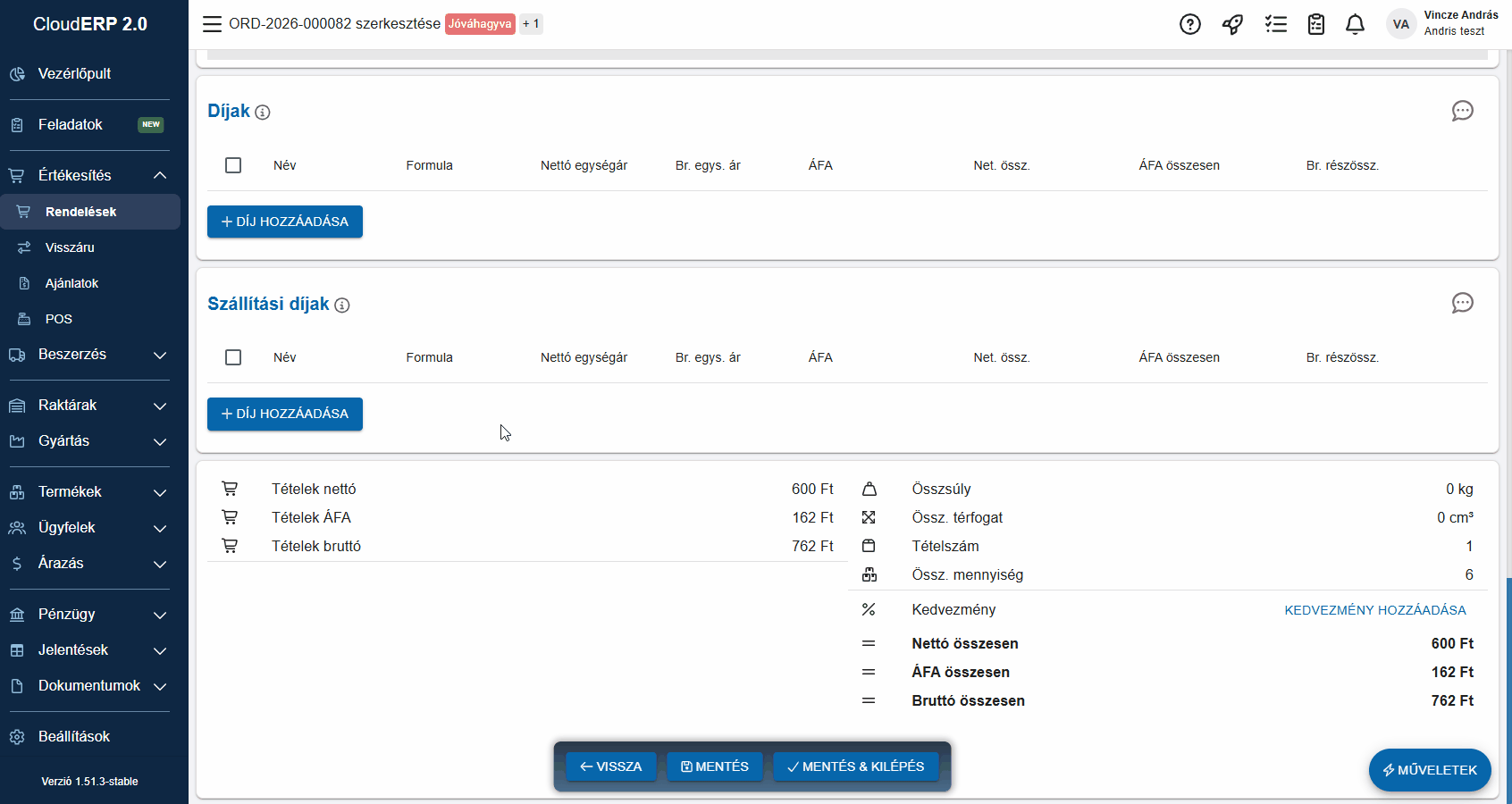Open comments for Szállítási díjak section
This screenshot has width=1512, height=804.
coord(1462,303)
